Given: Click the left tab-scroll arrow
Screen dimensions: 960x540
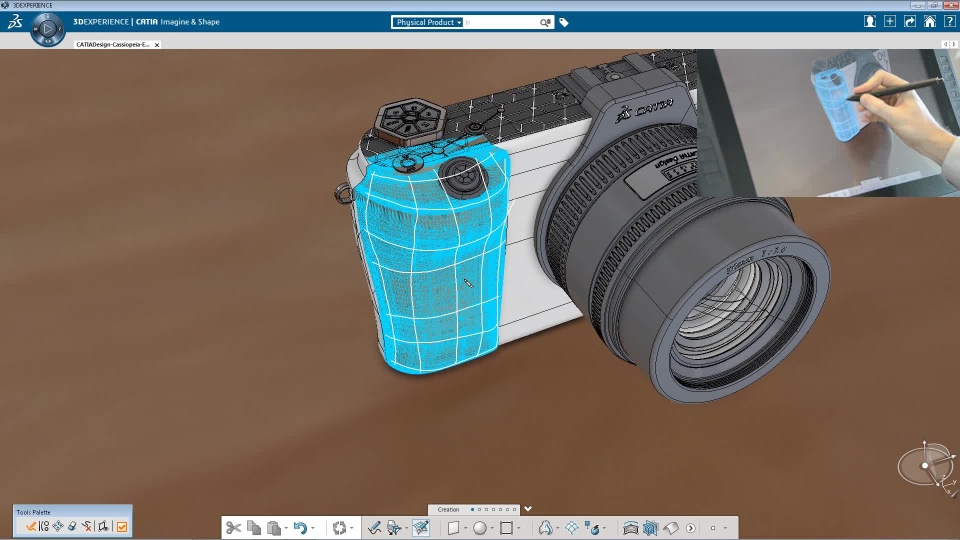Looking at the screenshot, I should (945, 44).
